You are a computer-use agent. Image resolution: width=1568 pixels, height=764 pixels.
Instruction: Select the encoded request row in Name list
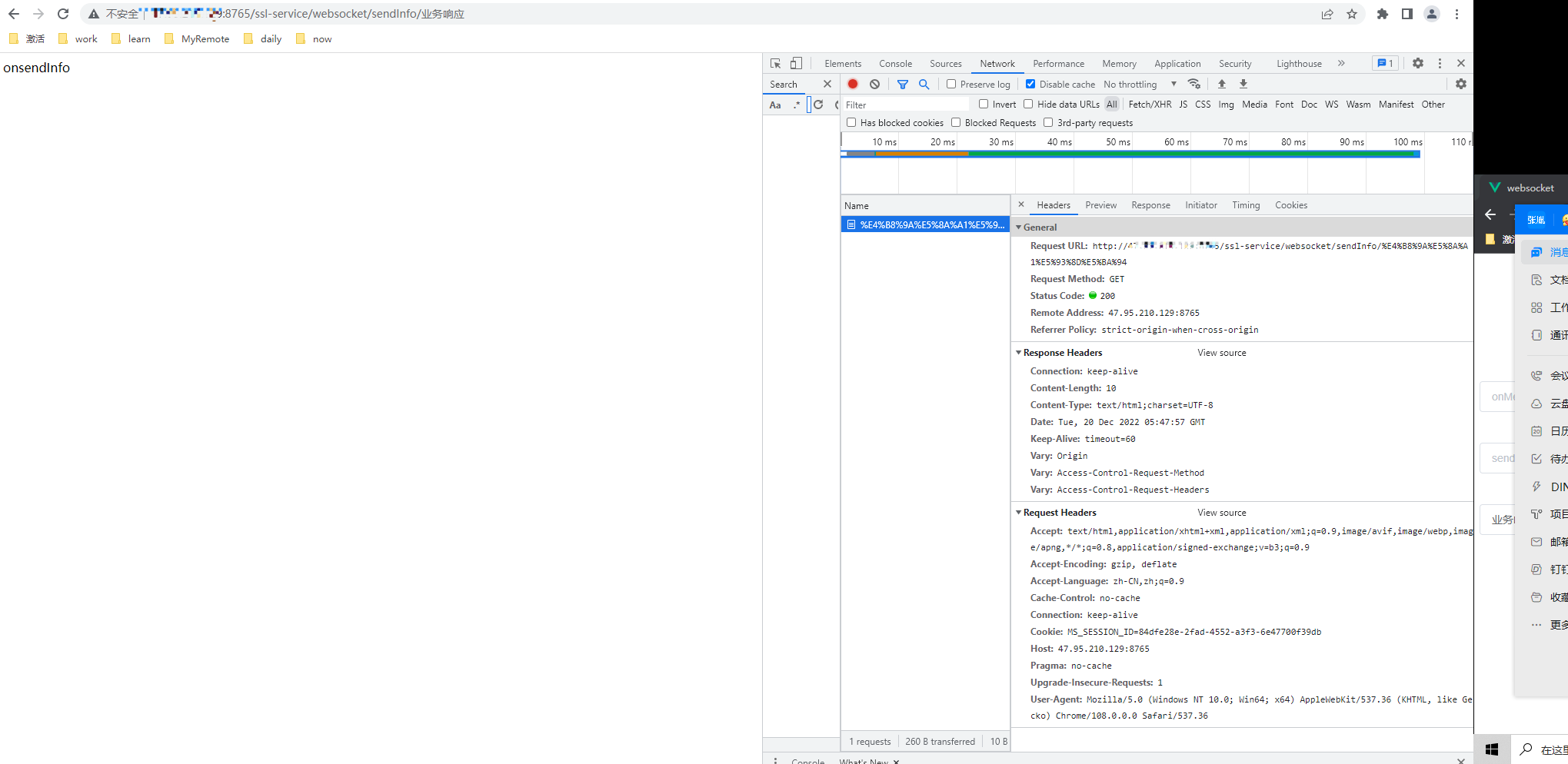(925, 224)
